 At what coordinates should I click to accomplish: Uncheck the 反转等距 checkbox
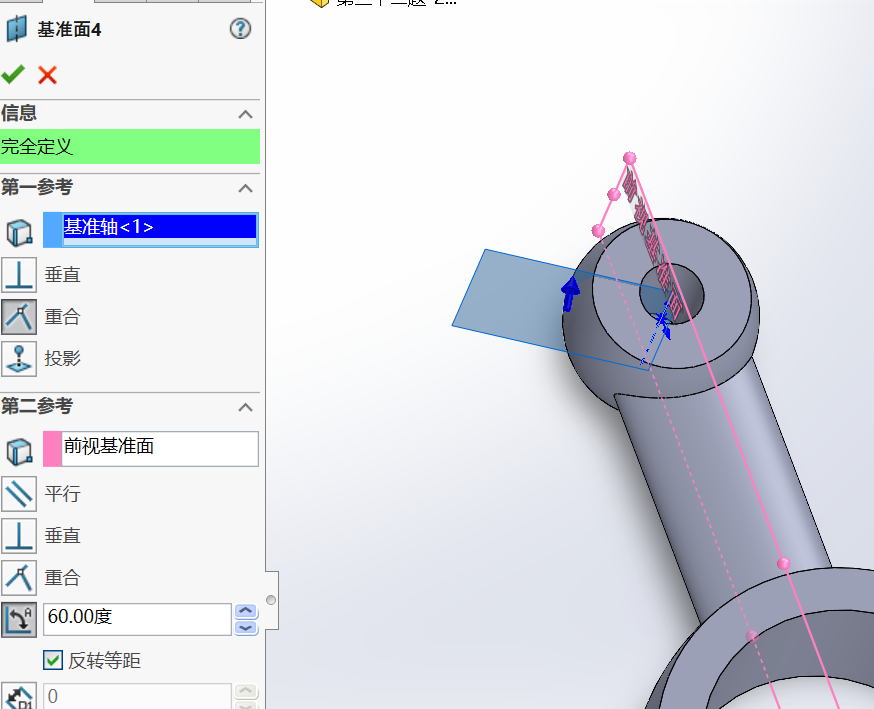click(53, 661)
